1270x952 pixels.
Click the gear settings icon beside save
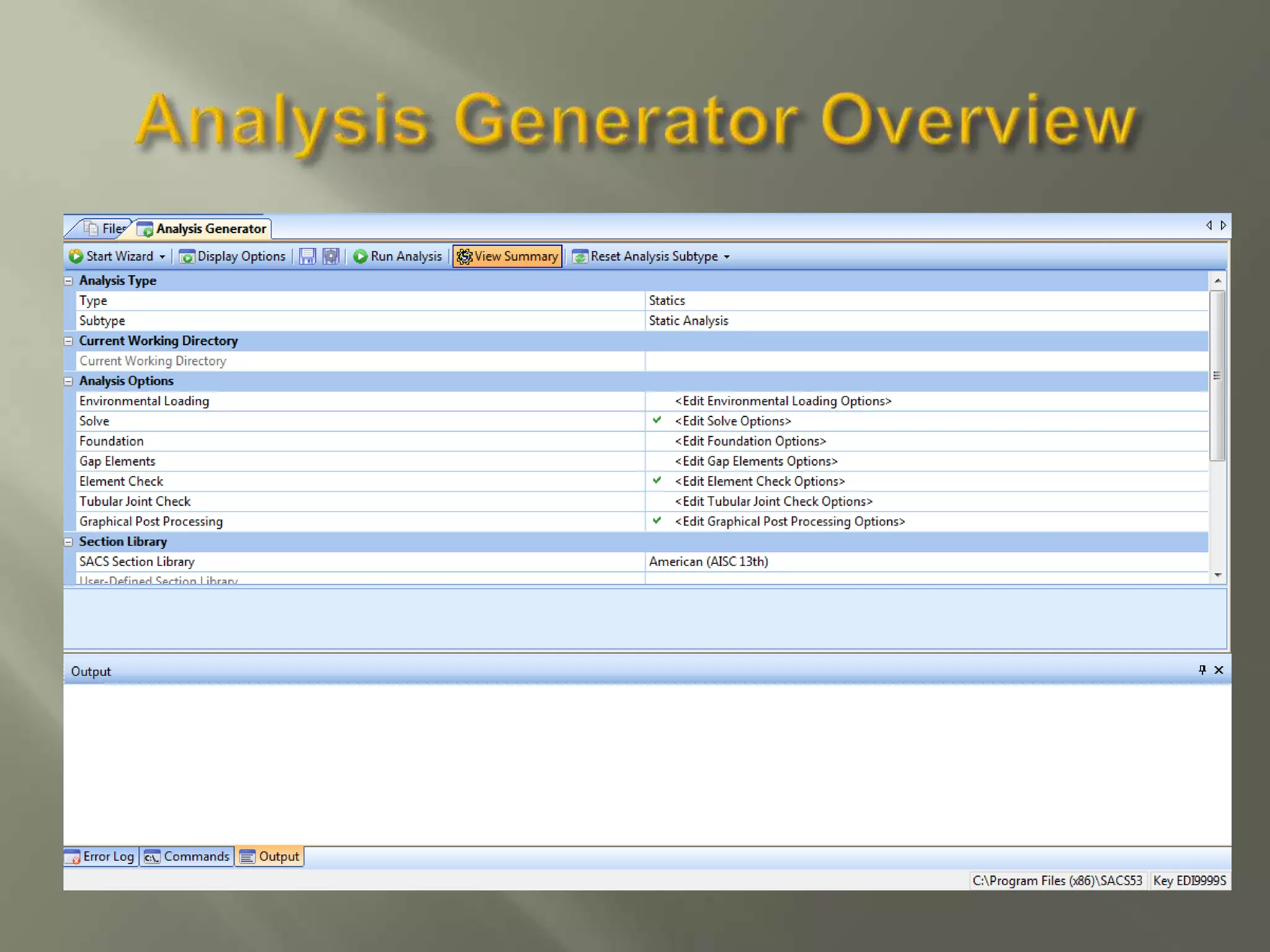[331, 256]
